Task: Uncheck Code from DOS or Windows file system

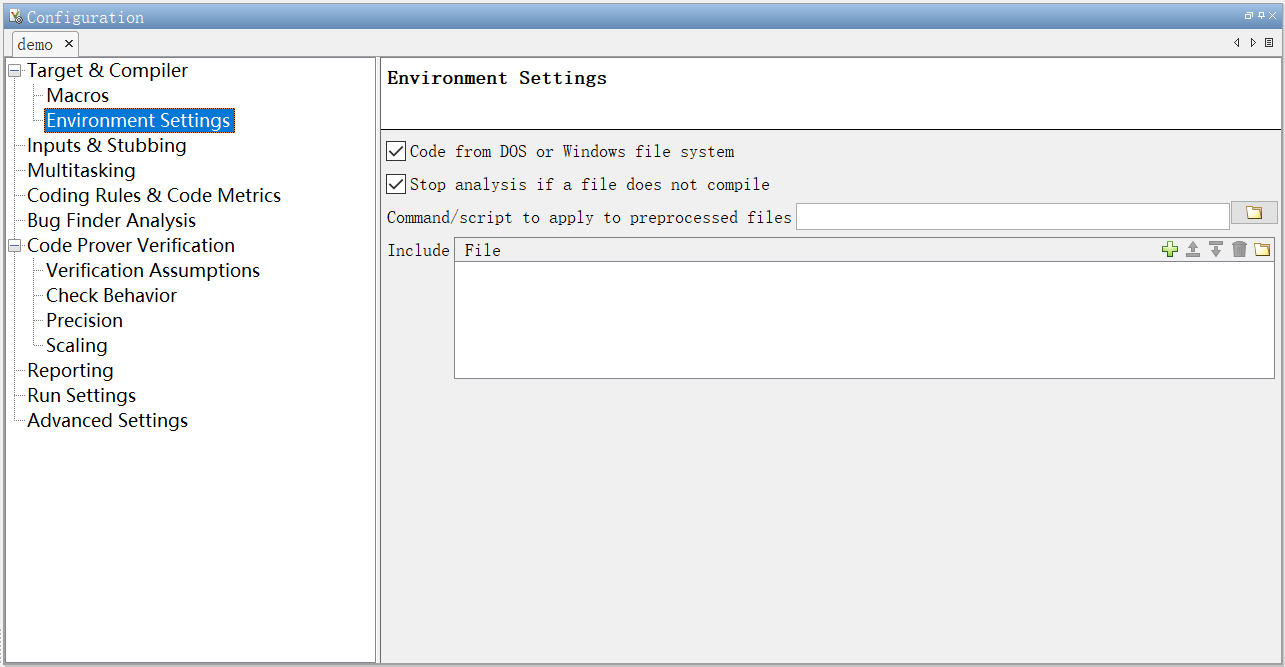Action: (x=396, y=151)
